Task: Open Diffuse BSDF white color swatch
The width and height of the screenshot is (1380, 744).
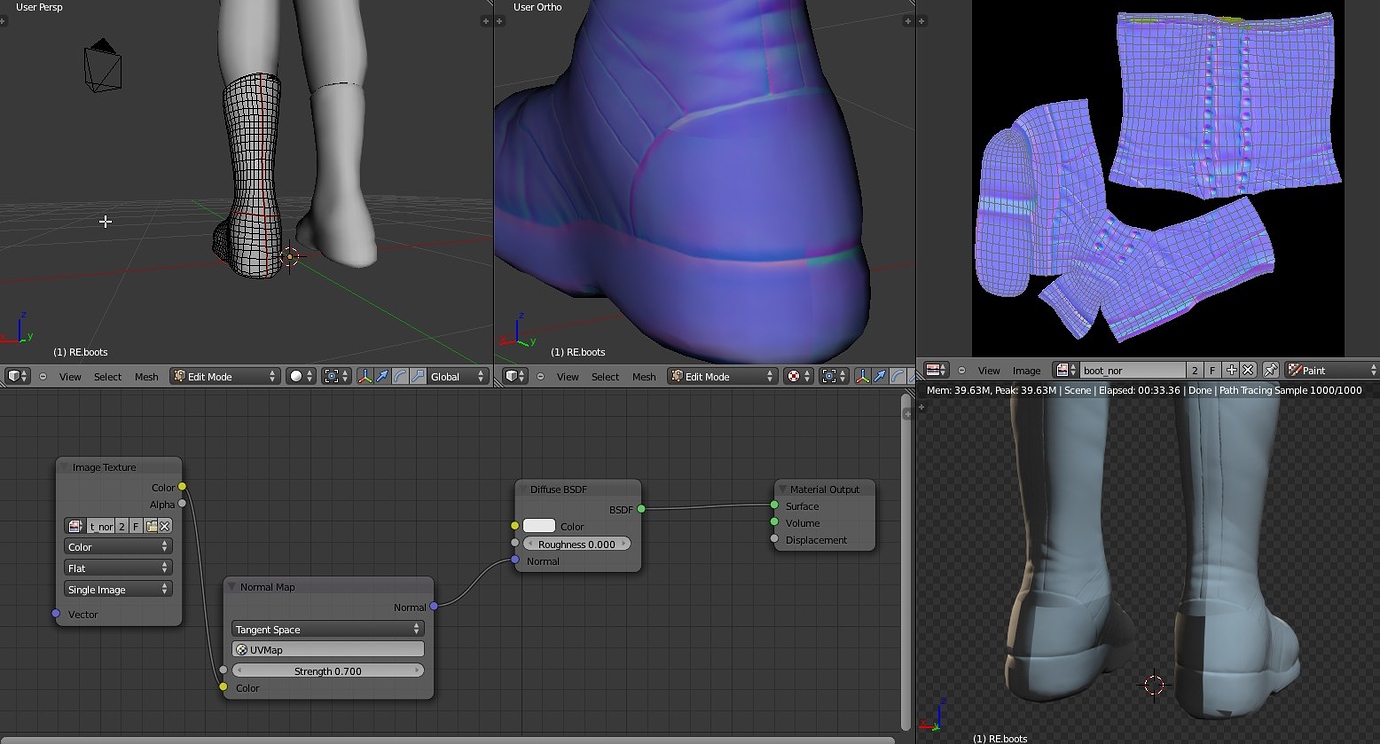Action: coord(539,526)
